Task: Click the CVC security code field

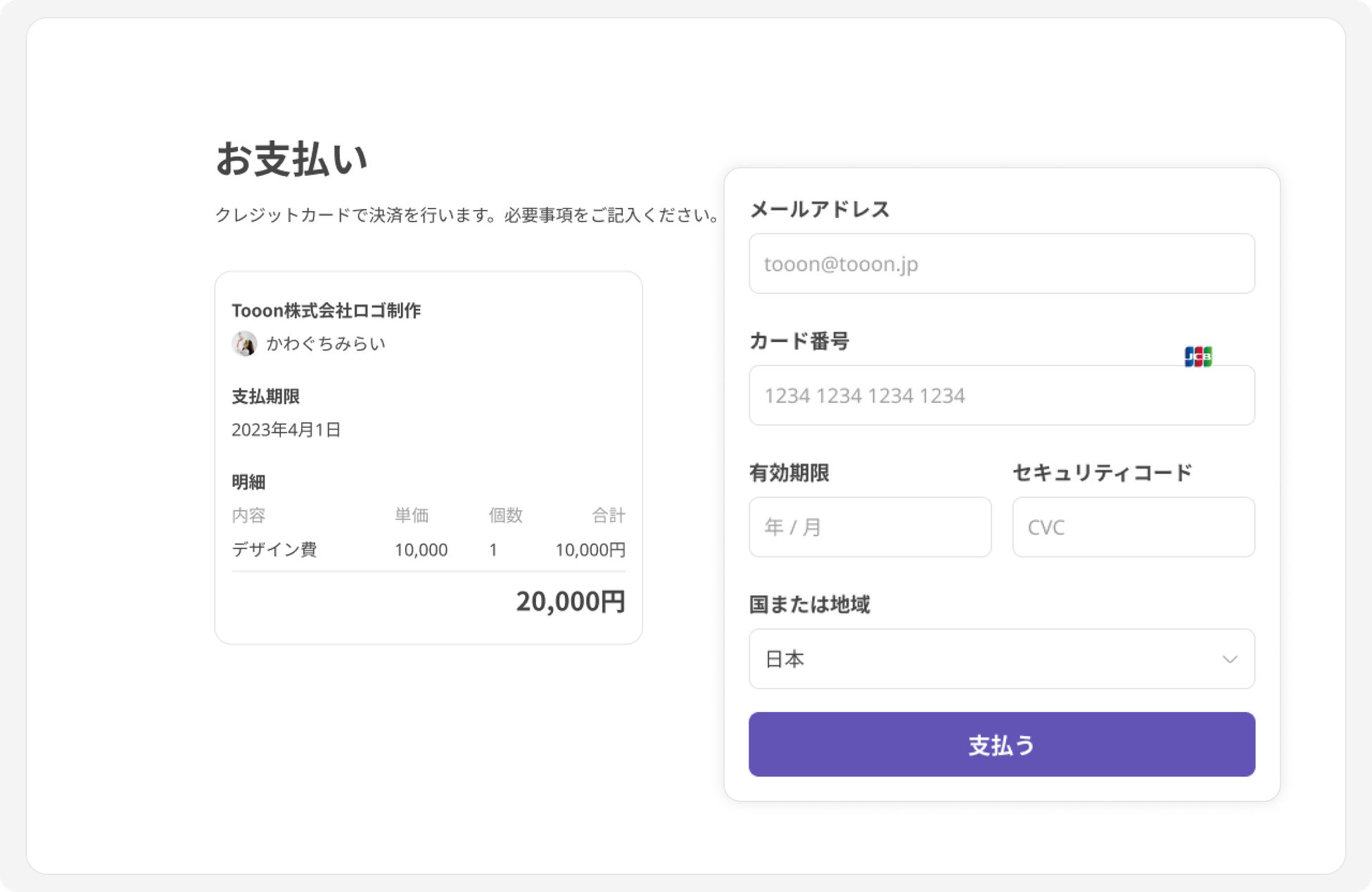Action: (1133, 527)
